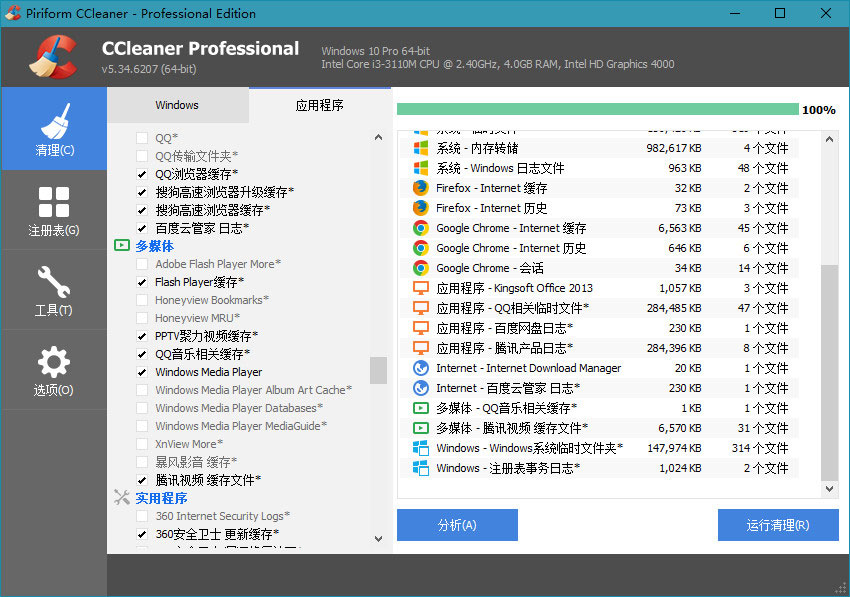This screenshot has height=597, width=850.
Task: Click the 分析(A) analyze button
Action: tap(457, 525)
